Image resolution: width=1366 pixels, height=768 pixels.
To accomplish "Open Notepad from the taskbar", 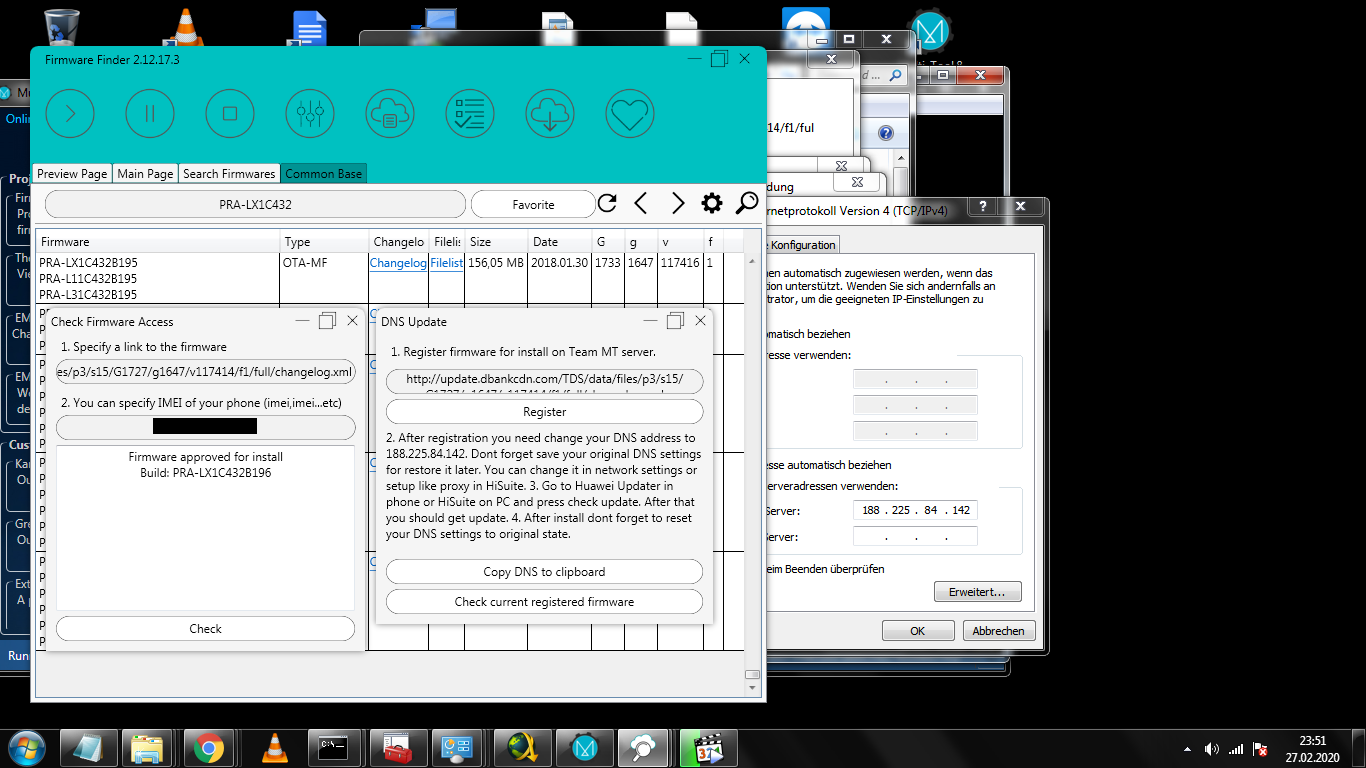I will point(88,747).
